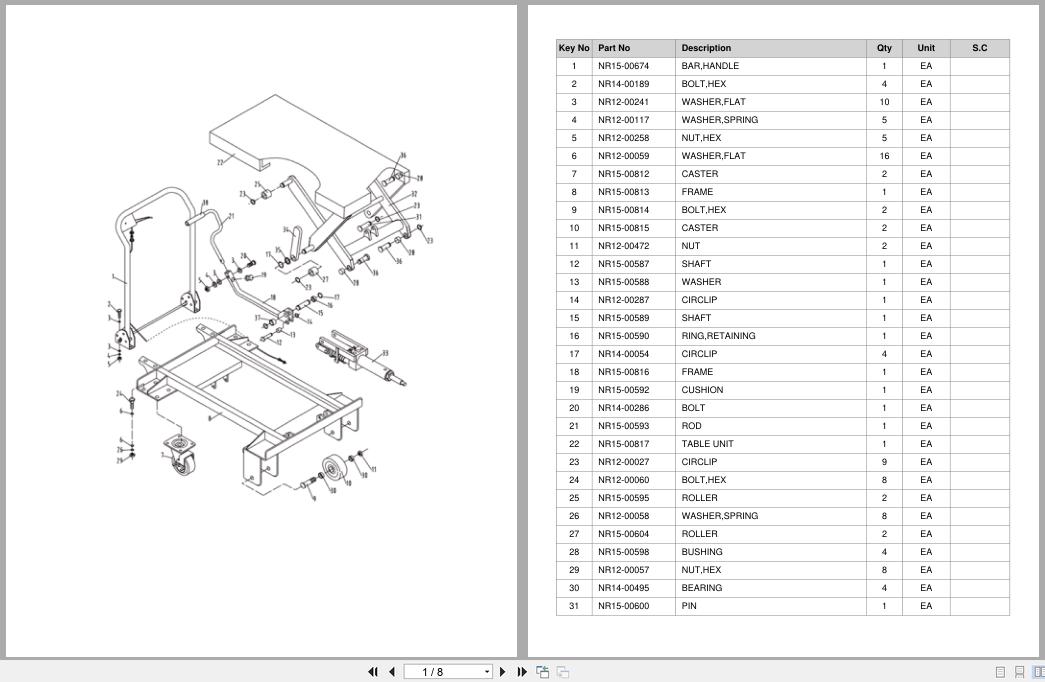Screen dimensions: 1045x682
Task: Click the exploded lift table diagram
Action: click(x=270, y=298)
